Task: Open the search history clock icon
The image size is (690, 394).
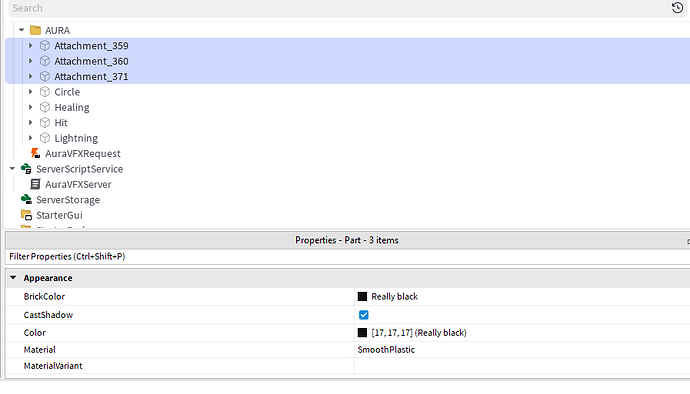Action: [x=677, y=7]
